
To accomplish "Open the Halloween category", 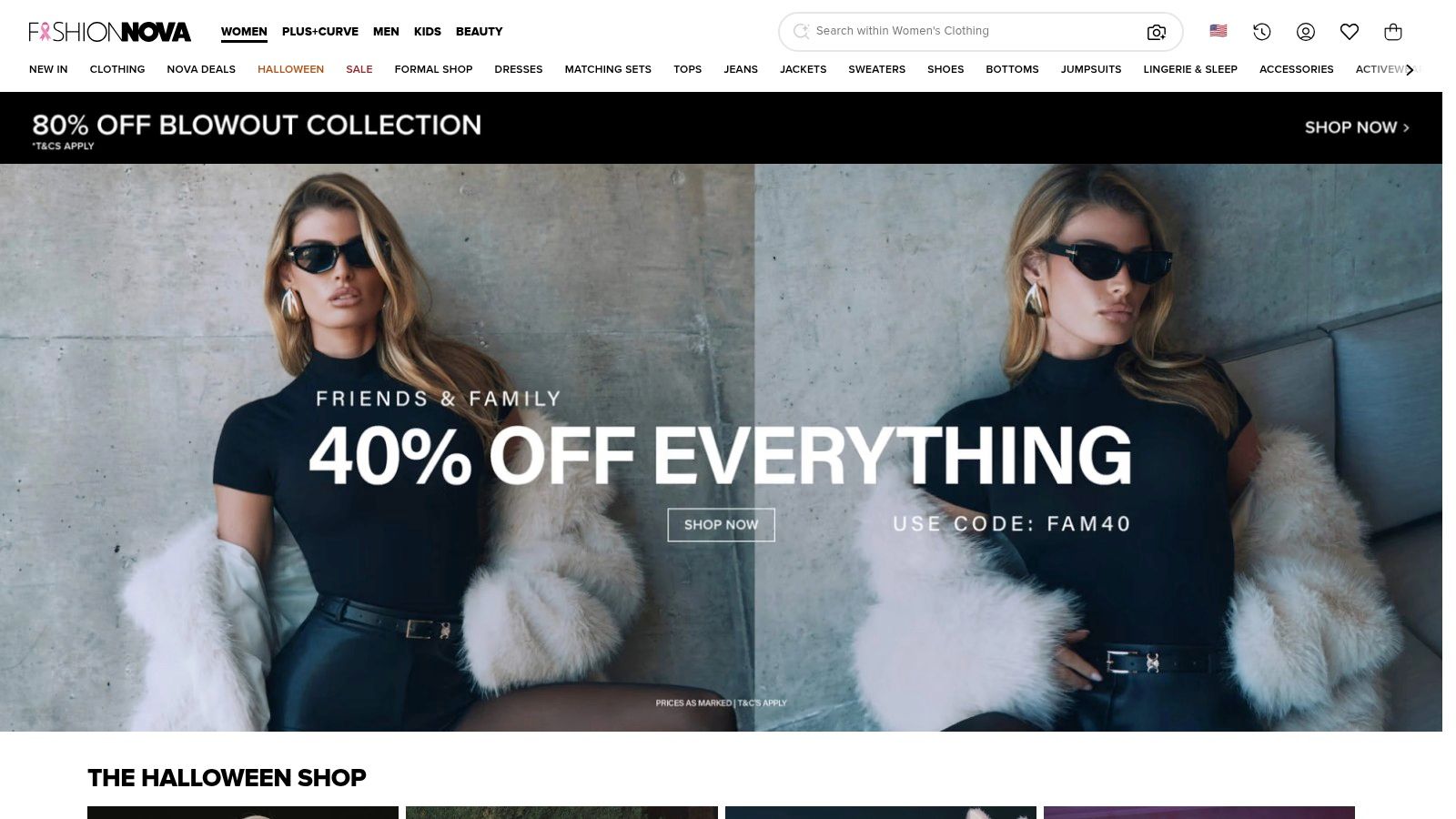I will (x=290, y=69).
